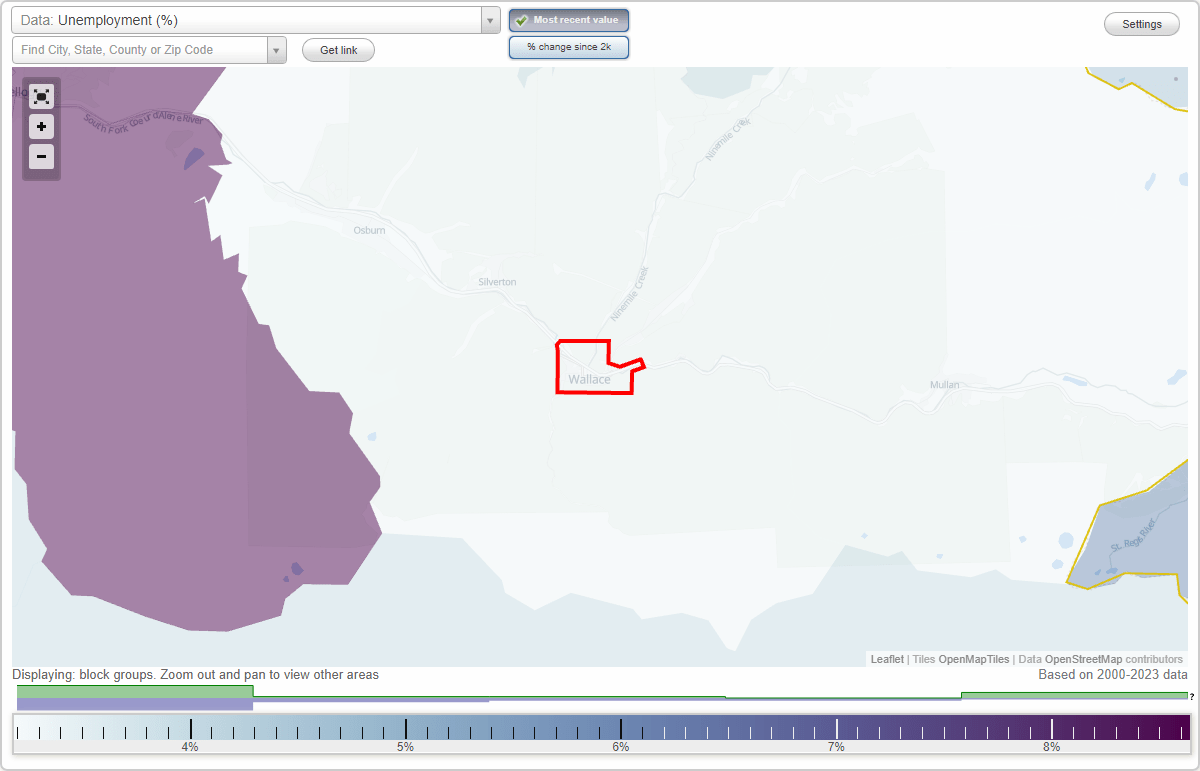Viewport: 1200px width, 771px height.
Task: Click the Osburn map label
Action: coord(369,230)
